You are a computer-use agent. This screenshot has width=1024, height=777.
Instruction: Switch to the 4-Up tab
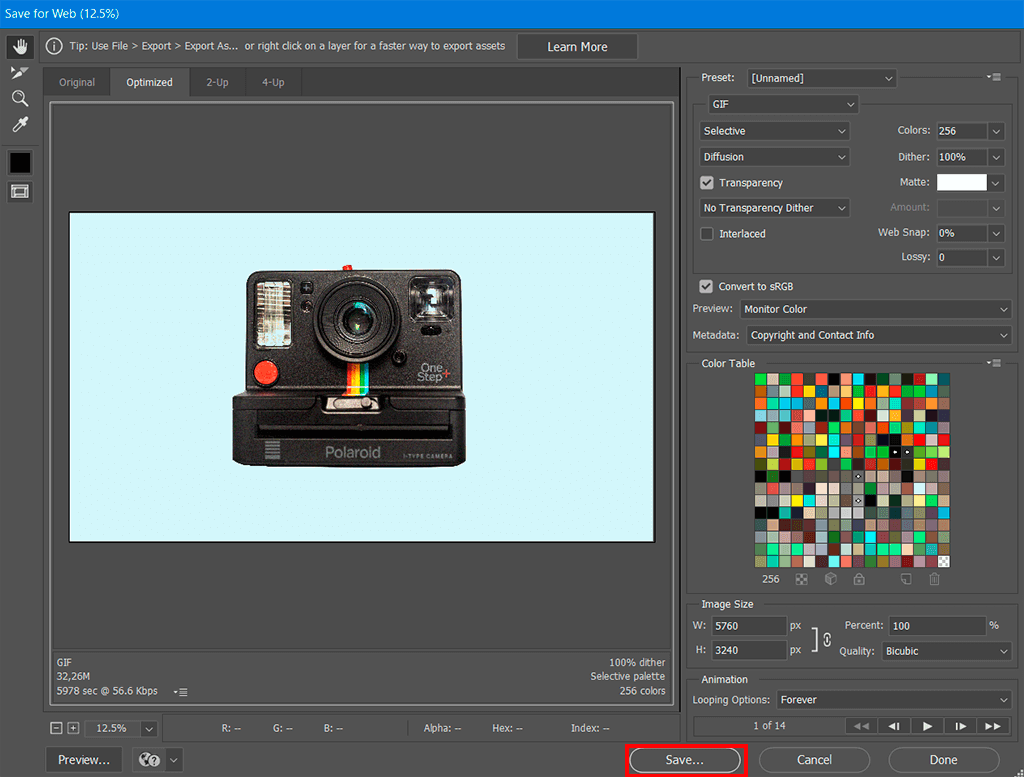[x=273, y=82]
